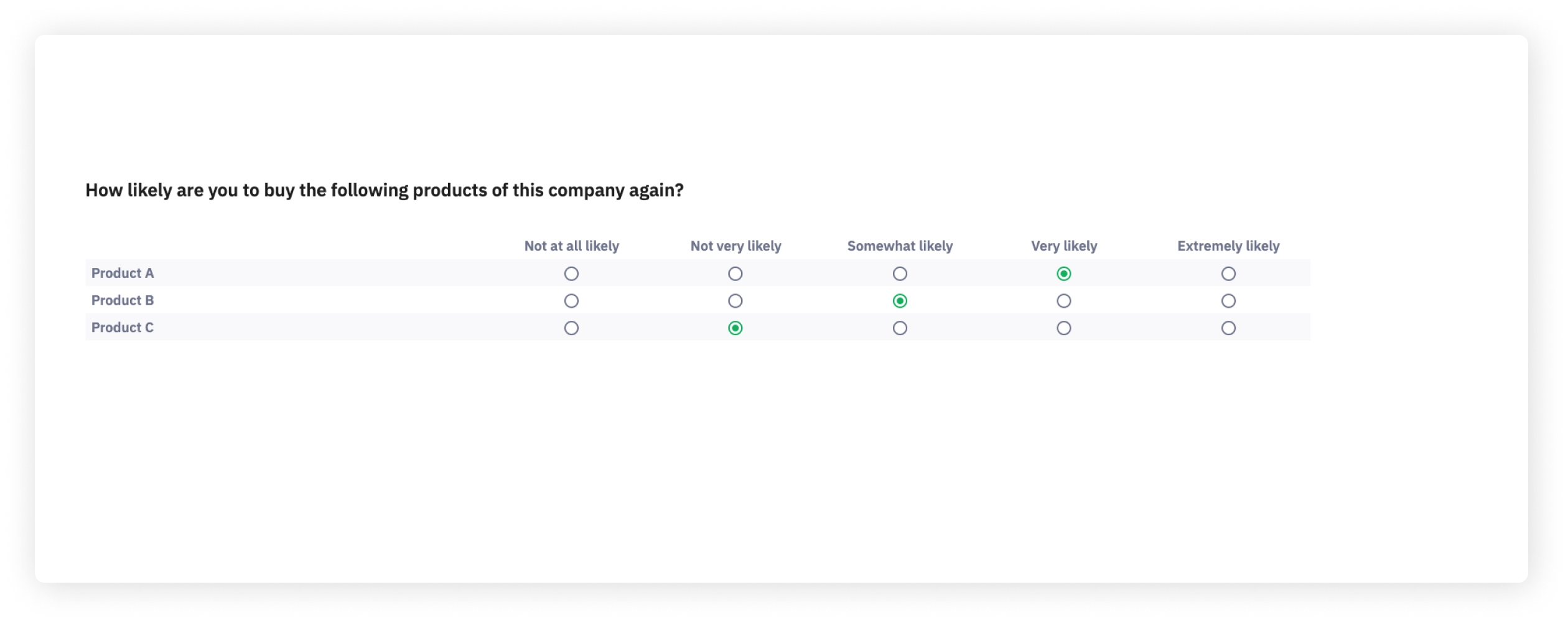The image size is (1568, 623).
Task: Mark Product A as 'Extremely likely'
Action: click(x=1228, y=274)
